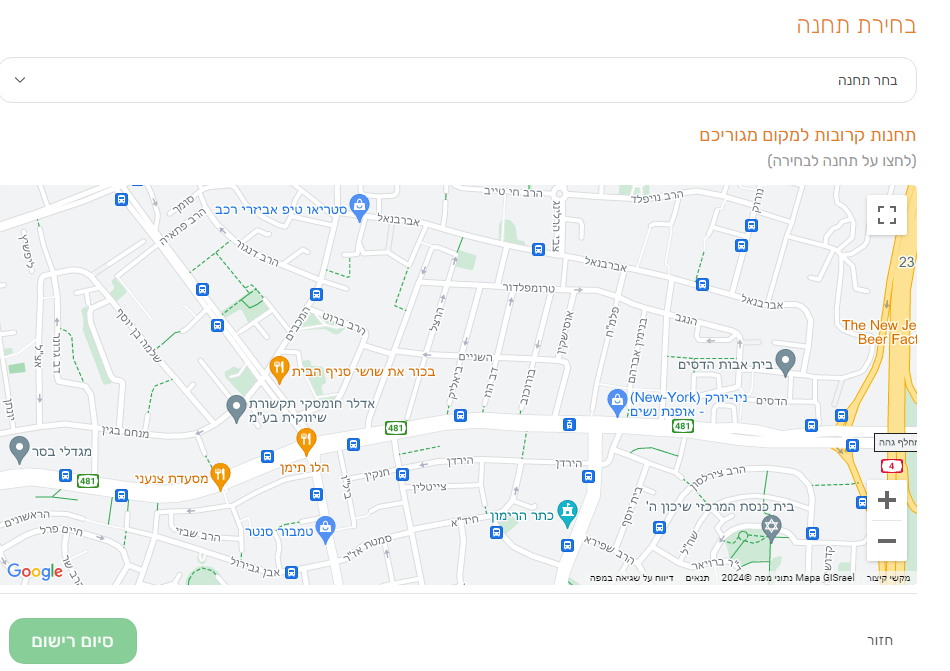Click the dropdown chevron arrow
The width and height of the screenshot is (950, 671).
click(20, 80)
